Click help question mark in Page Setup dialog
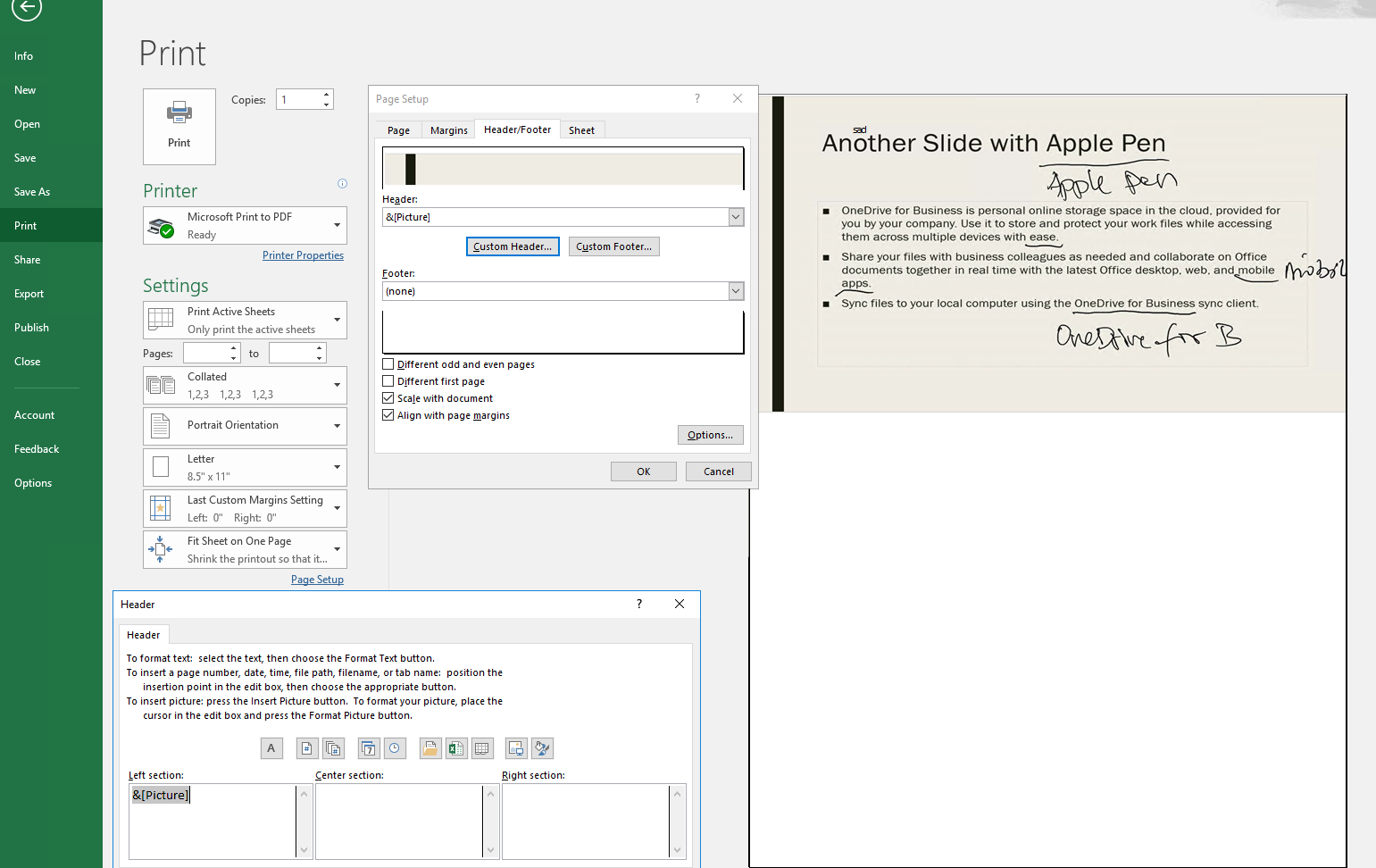The width and height of the screenshot is (1376, 868). click(697, 98)
